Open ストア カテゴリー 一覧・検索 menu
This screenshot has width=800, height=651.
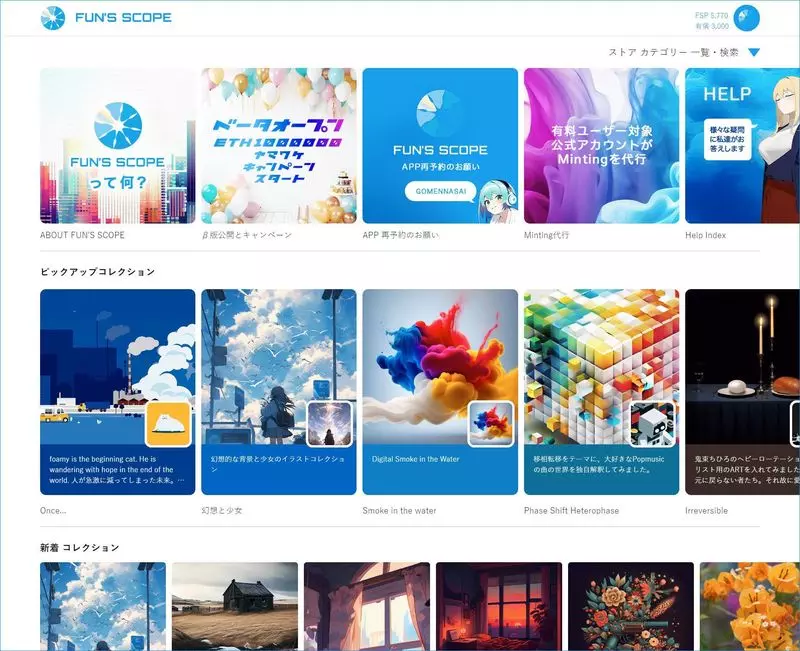coord(673,53)
